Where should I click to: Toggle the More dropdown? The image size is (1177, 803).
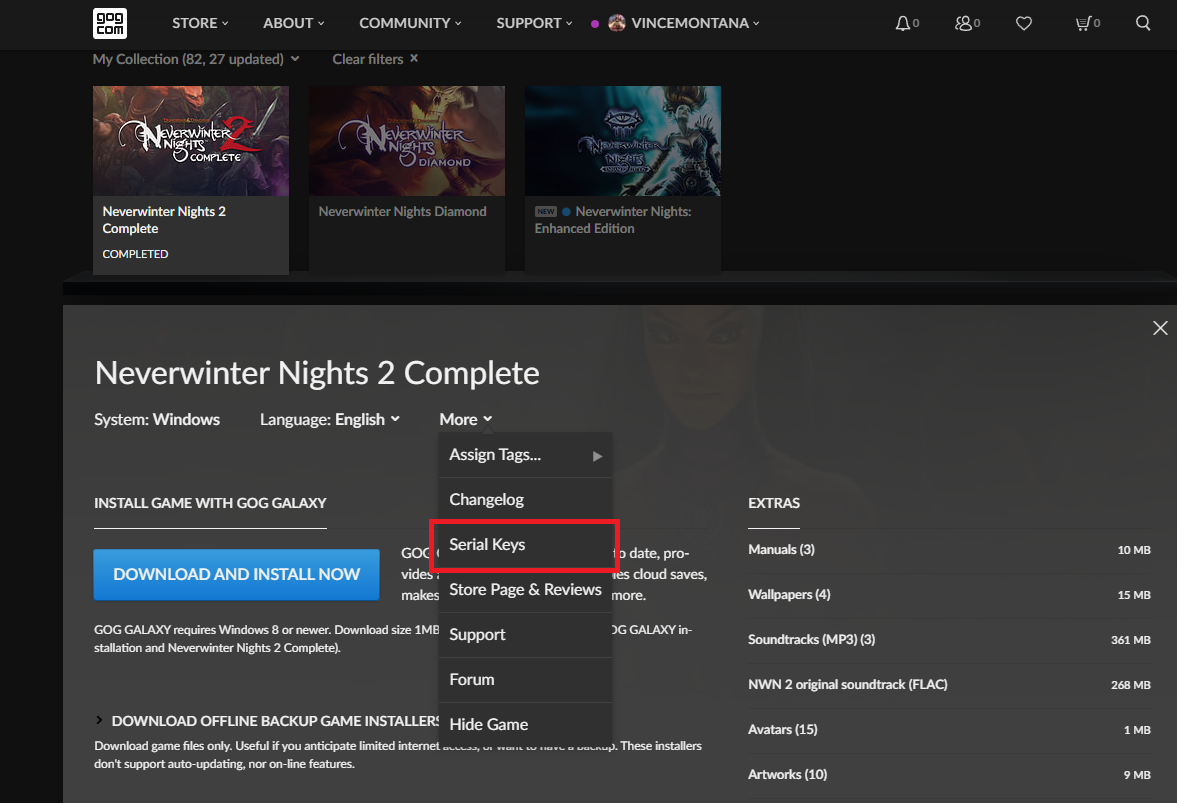(x=465, y=420)
